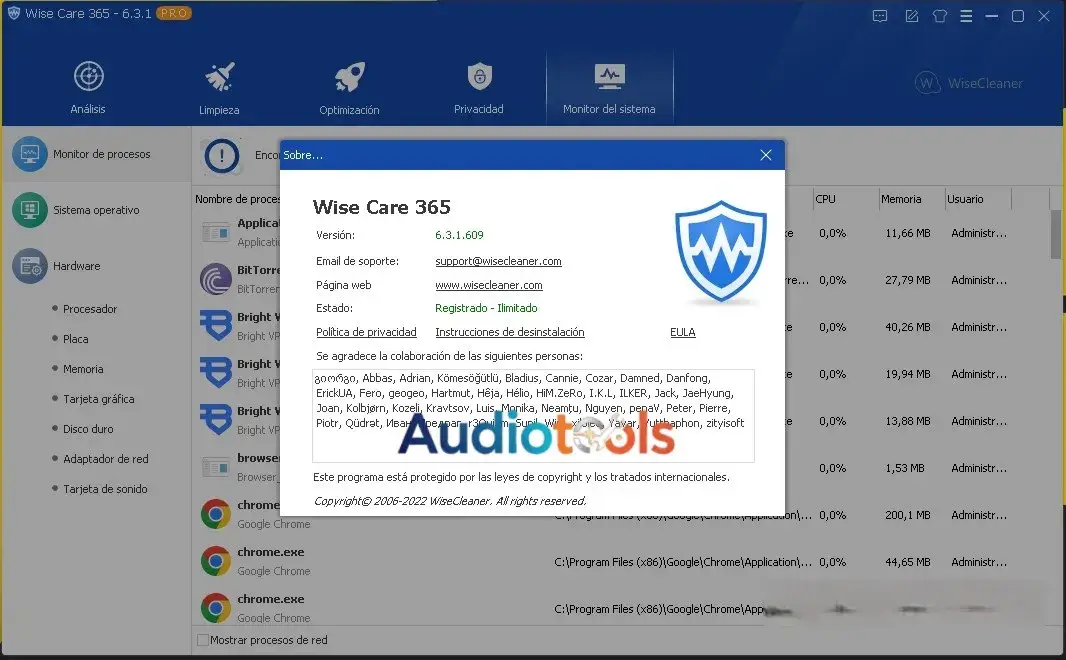Click the browser process icon
The height and width of the screenshot is (660, 1066).
(216, 468)
